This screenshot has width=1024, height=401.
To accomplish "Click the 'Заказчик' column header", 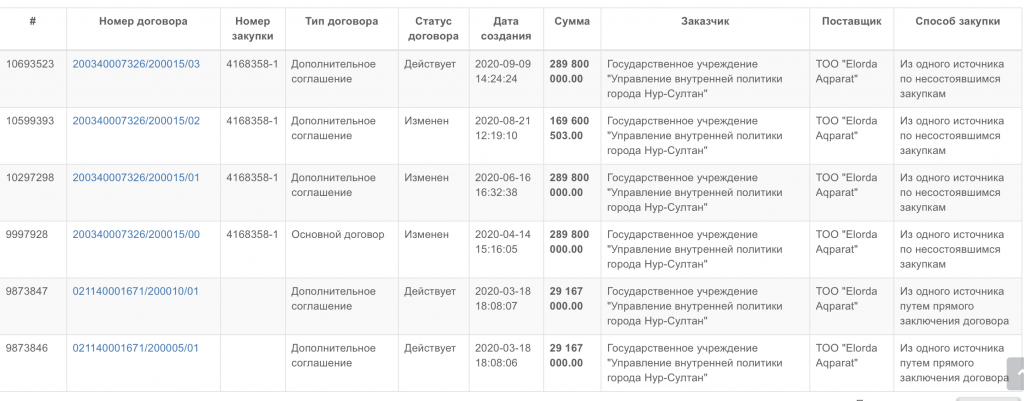I will point(705,22).
